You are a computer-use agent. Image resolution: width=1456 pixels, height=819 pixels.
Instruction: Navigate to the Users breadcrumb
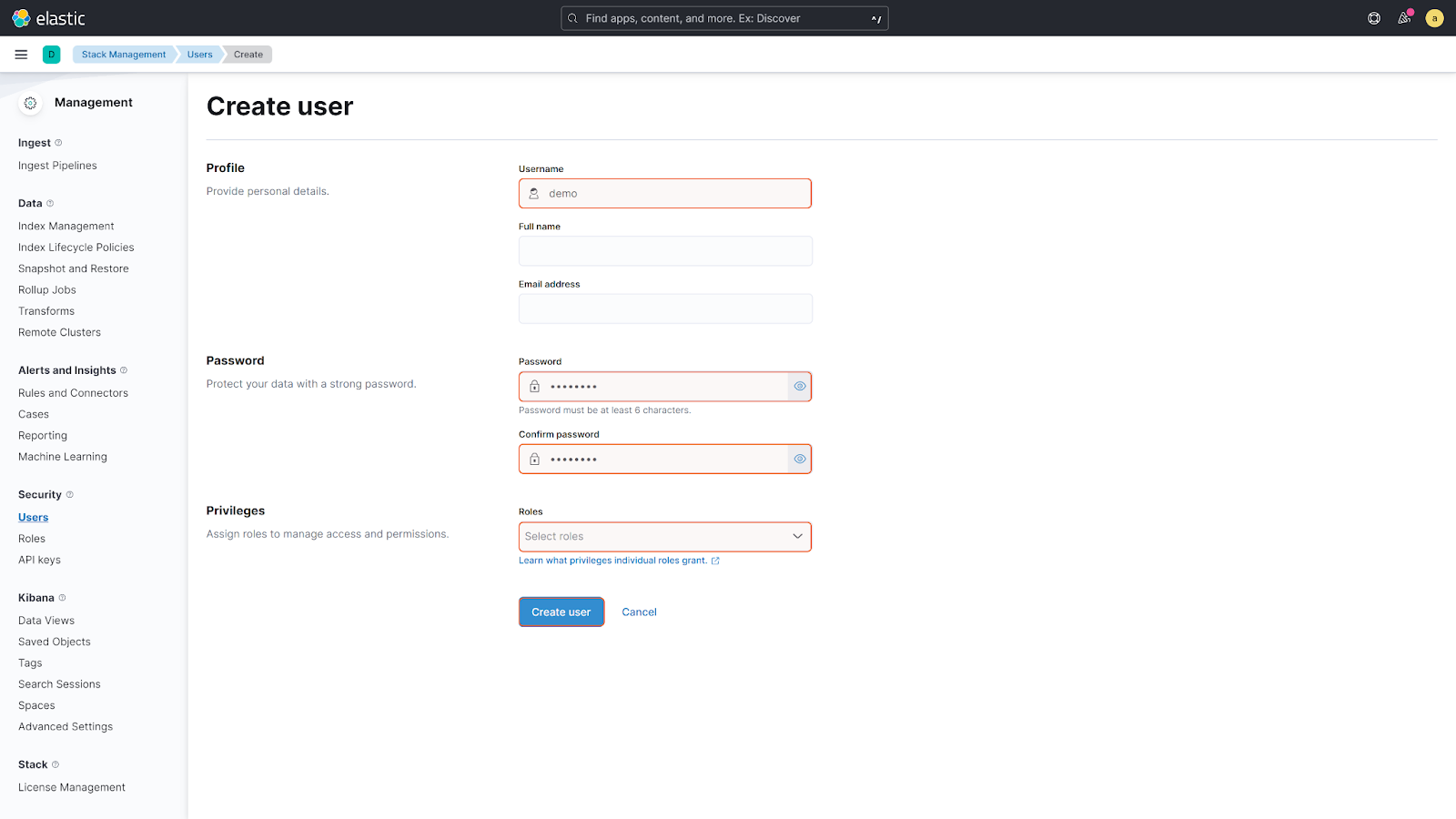(x=199, y=55)
